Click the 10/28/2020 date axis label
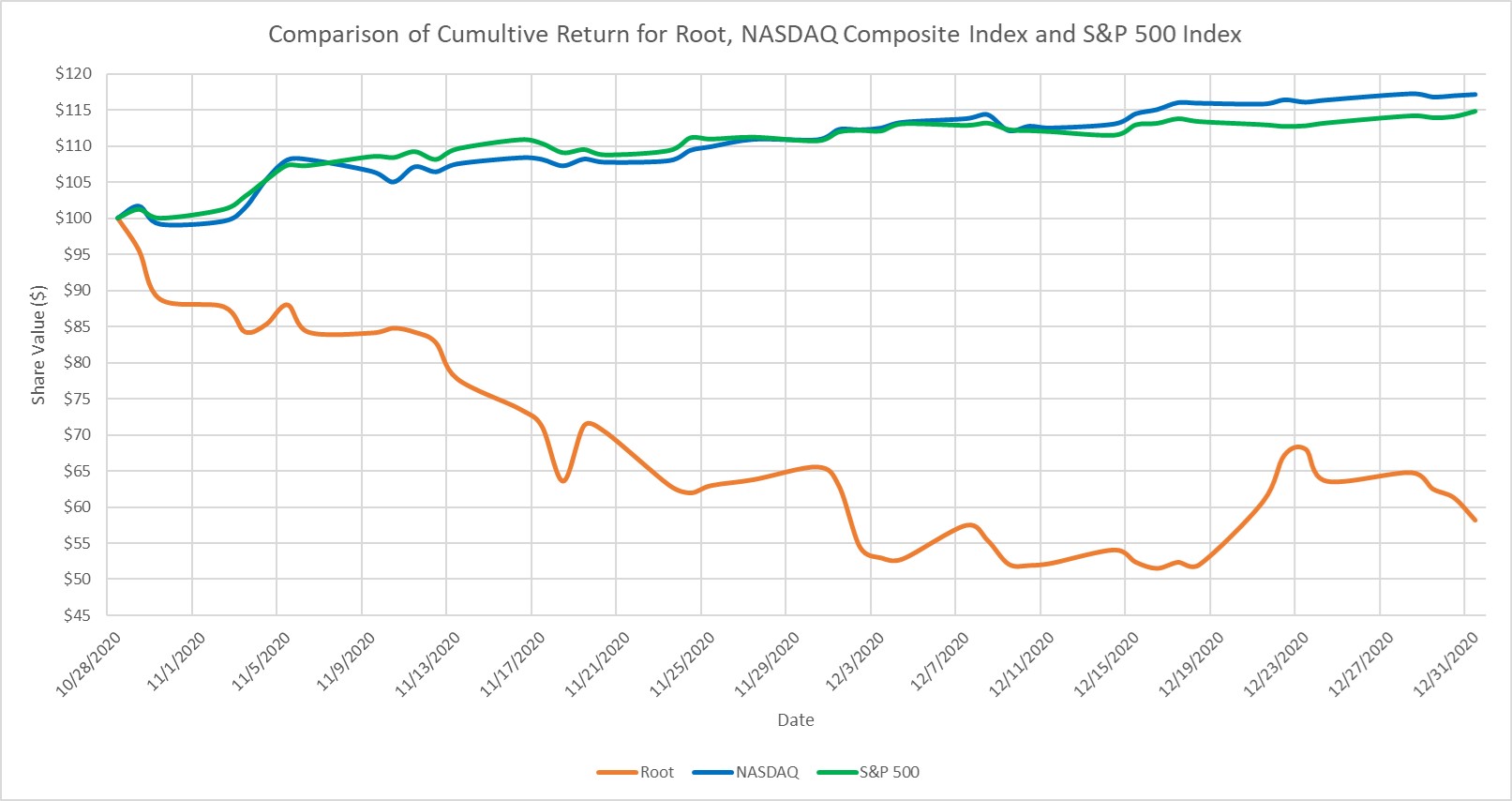The width and height of the screenshot is (1512, 801). pyautogui.click(x=90, y=663)
